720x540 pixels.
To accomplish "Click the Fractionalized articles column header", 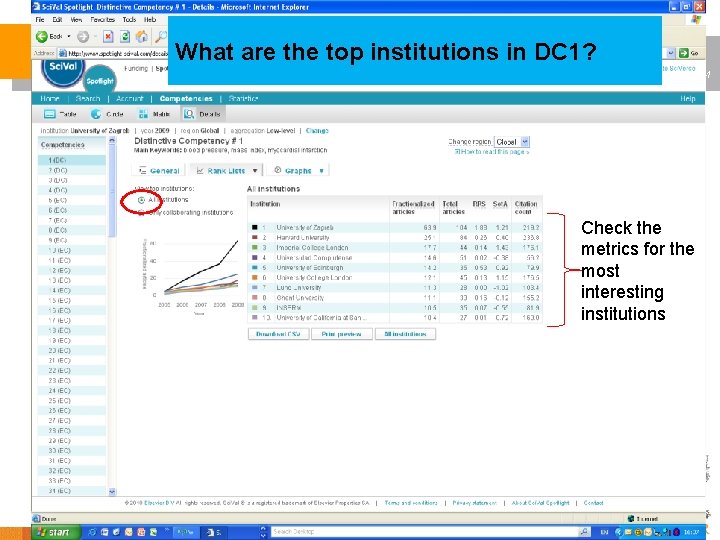I will (413, 208).
